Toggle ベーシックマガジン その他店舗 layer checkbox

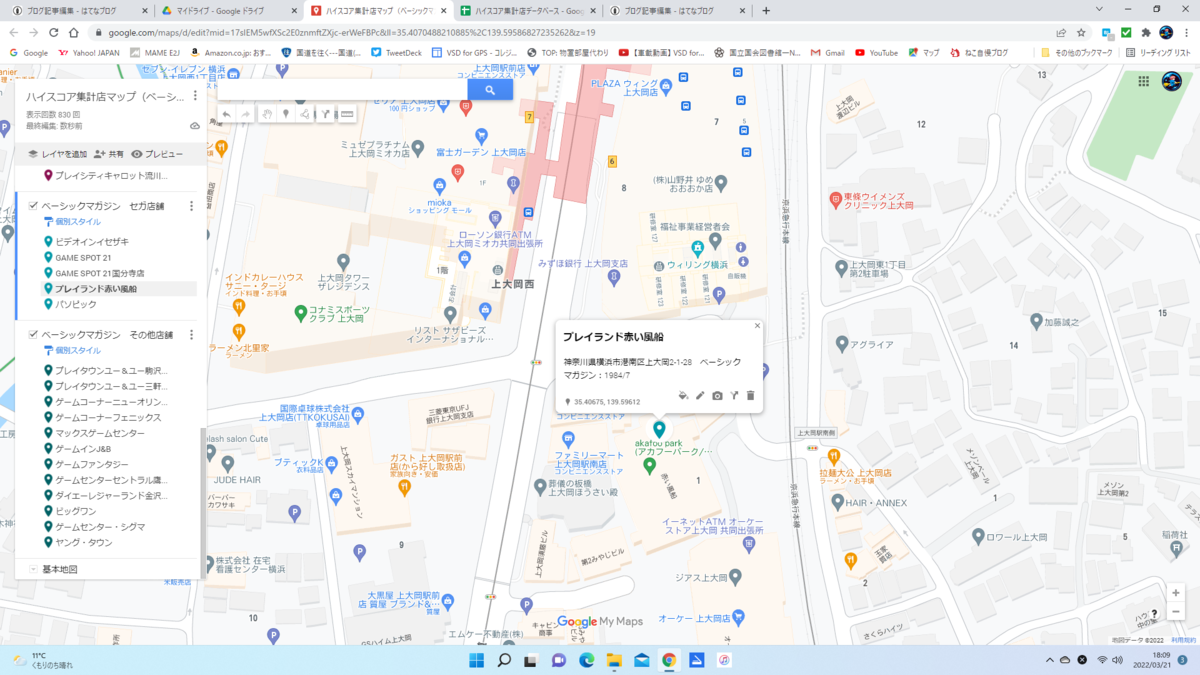[x=33, y=335]
